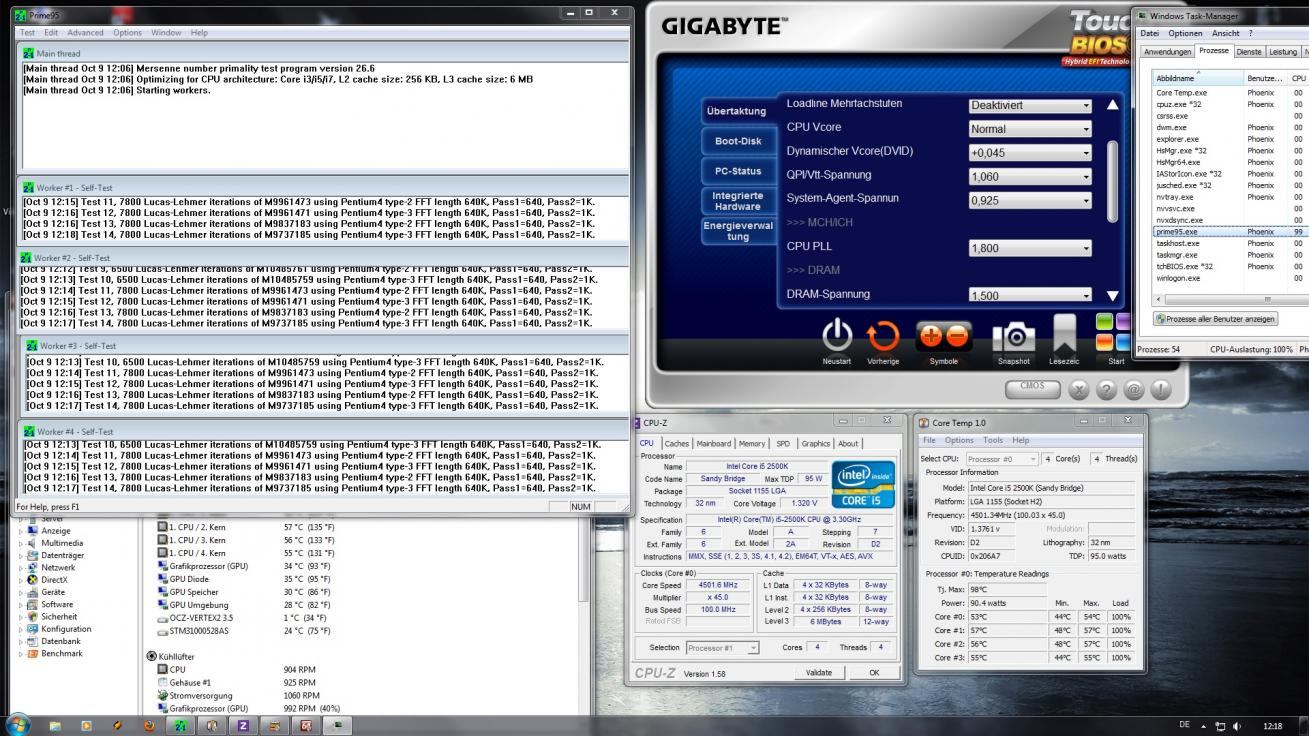Click DirectX icon in sidebar tree

pyautogui.click(x=34, y=580)
